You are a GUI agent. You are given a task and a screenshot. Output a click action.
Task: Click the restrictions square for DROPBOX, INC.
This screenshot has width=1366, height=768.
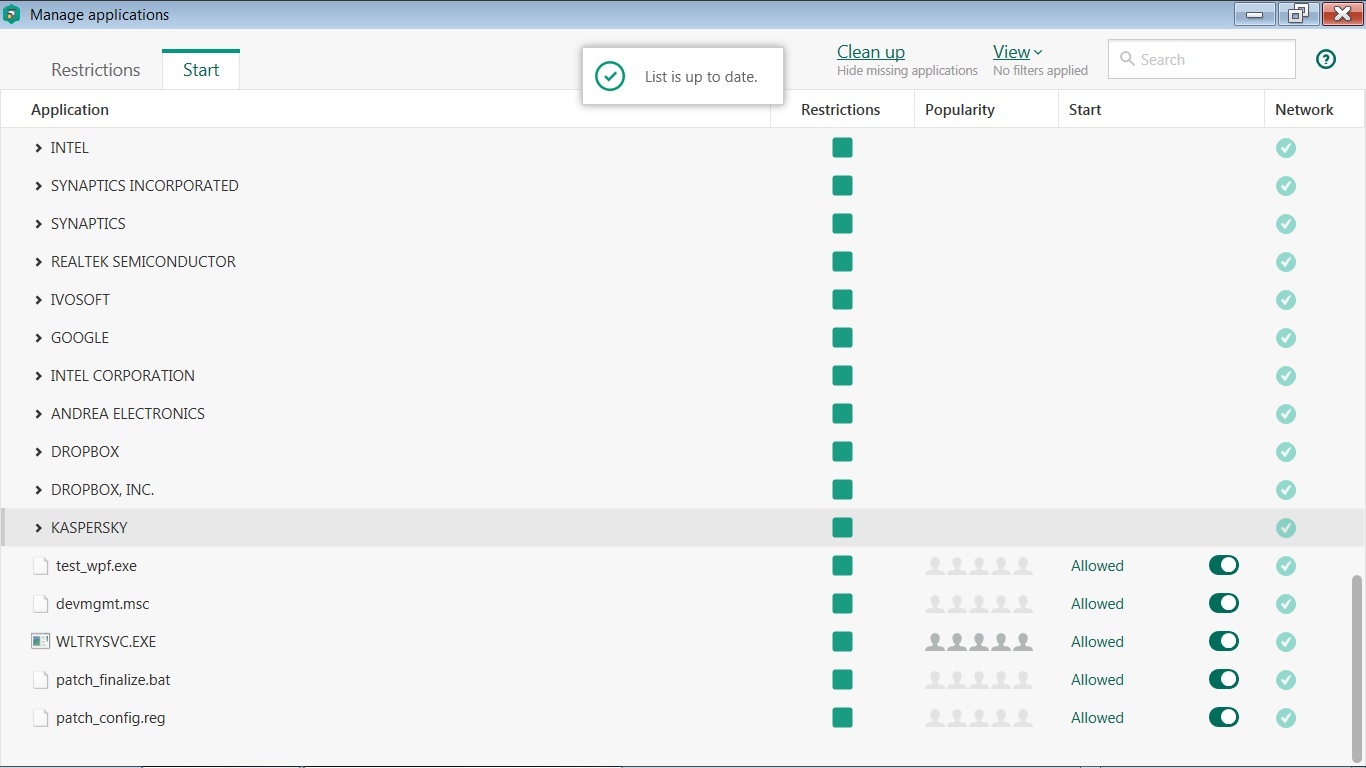(842, 490)
